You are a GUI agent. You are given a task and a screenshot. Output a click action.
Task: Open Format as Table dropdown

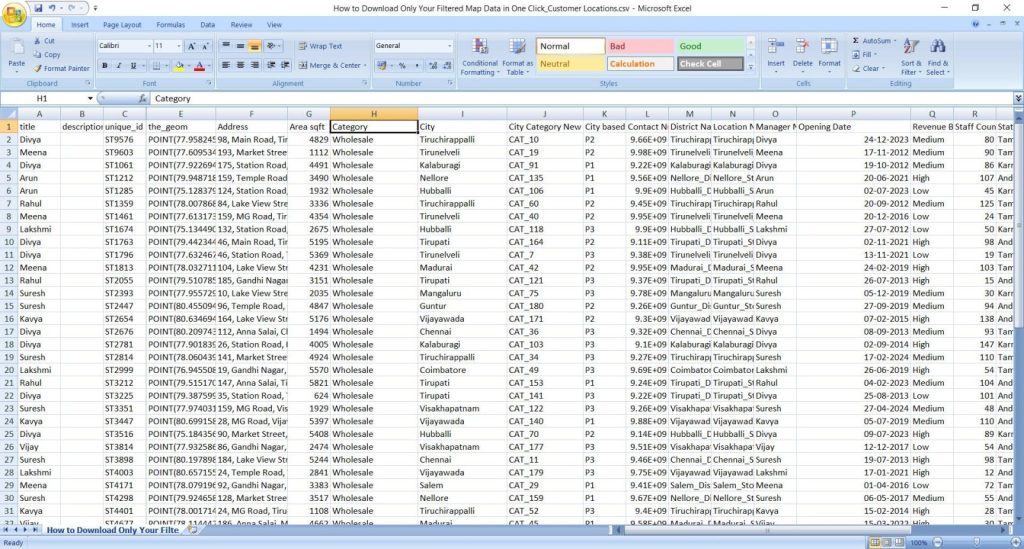tap(517, 57)
